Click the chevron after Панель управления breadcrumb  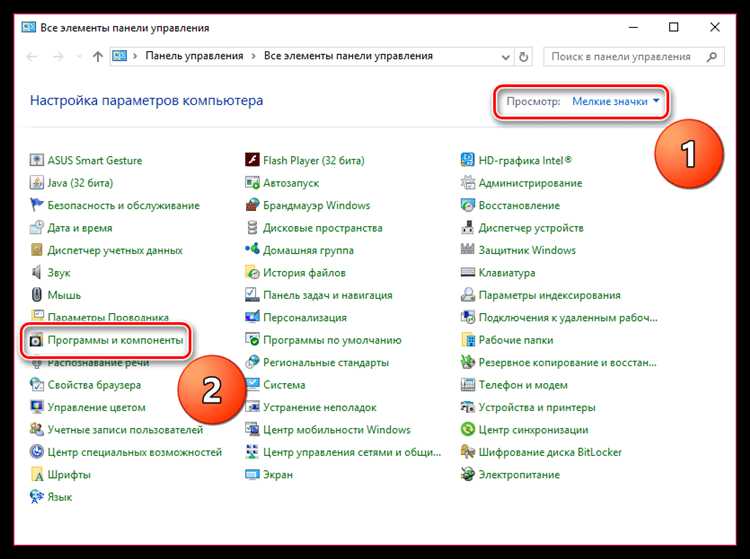click(x=254, y=56)
